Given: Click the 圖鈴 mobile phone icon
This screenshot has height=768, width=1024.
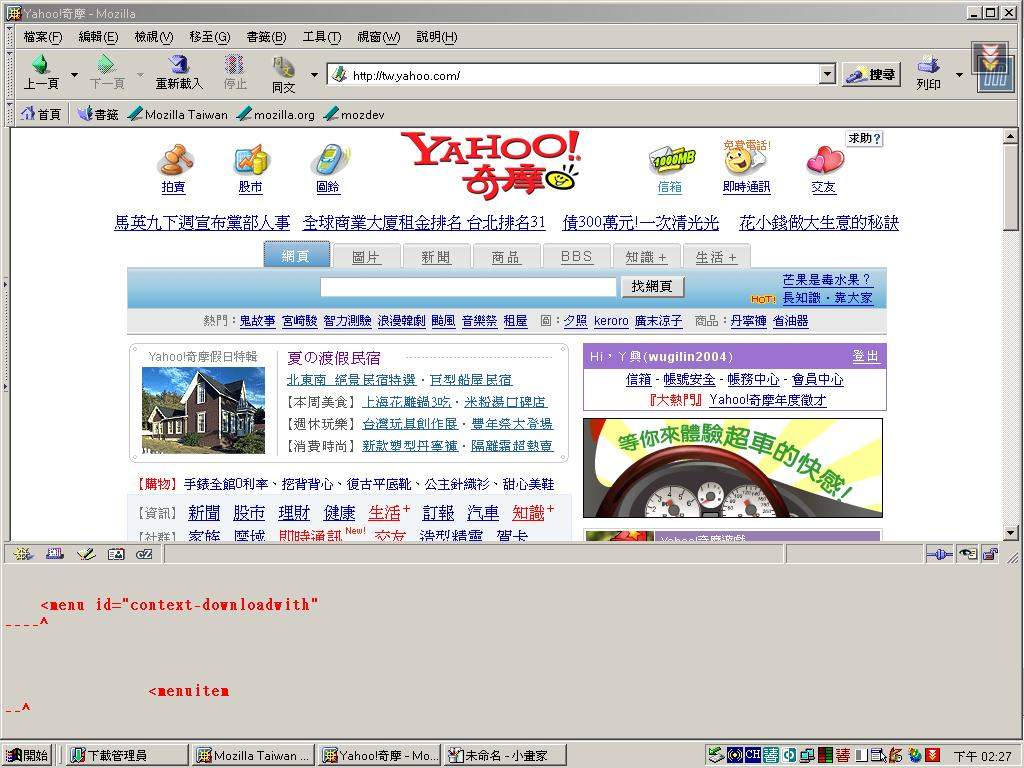Looking at the screenshot, I should [328, 161].
